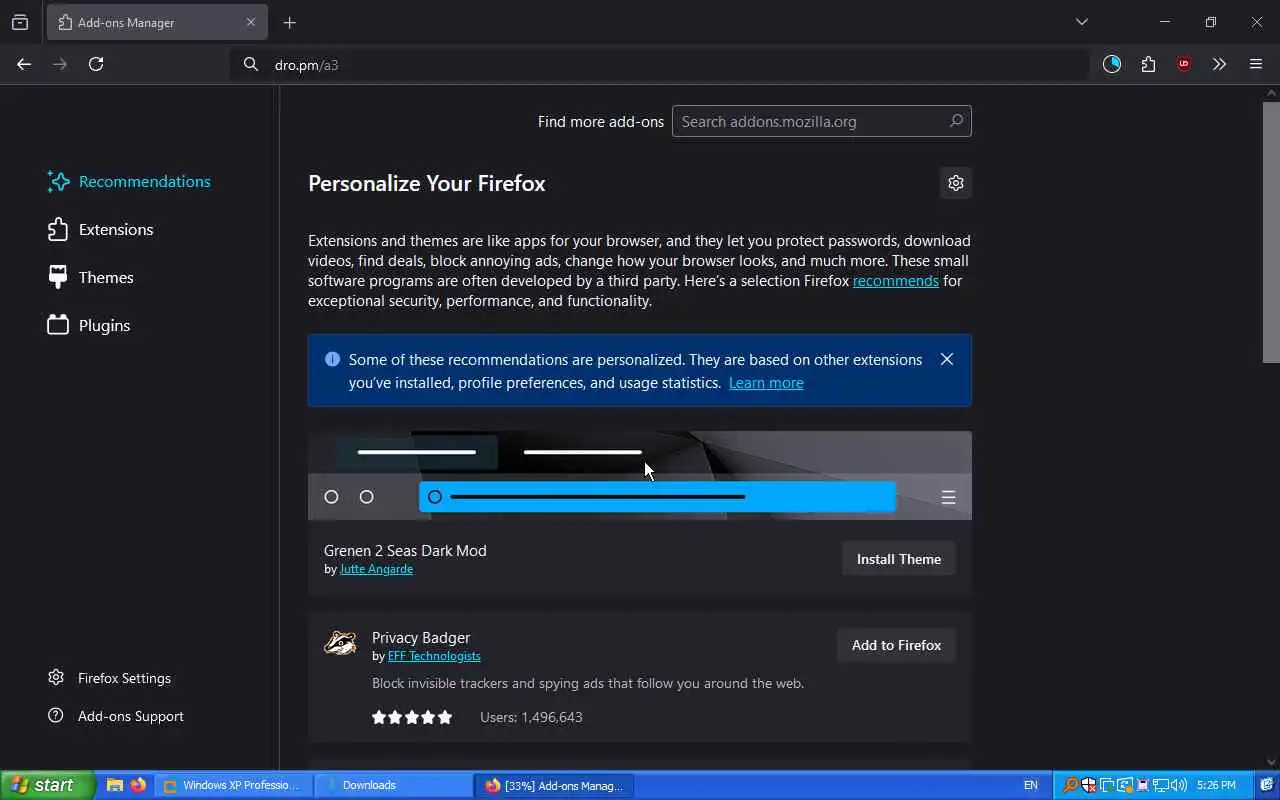Switch to the Add-ons Manager Firefox taskbar button
Viewport: 1280px width, 800px height.
tap(554, 785)
